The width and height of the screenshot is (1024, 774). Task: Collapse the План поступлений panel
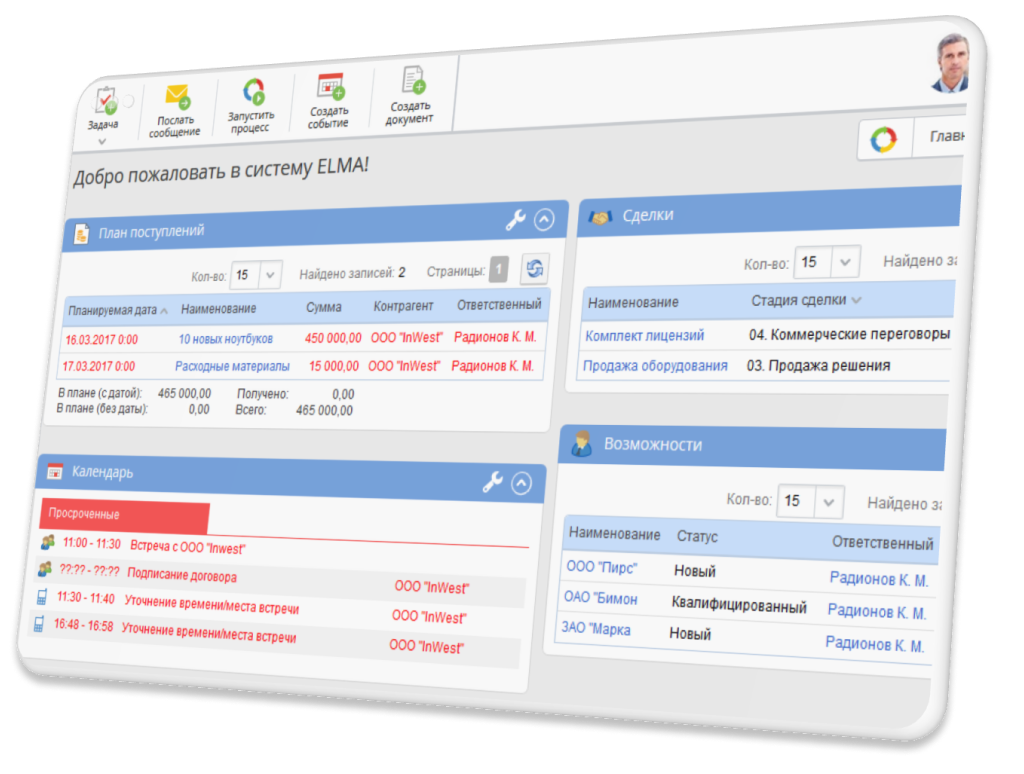pyautogui.click(x=543, y=220)
